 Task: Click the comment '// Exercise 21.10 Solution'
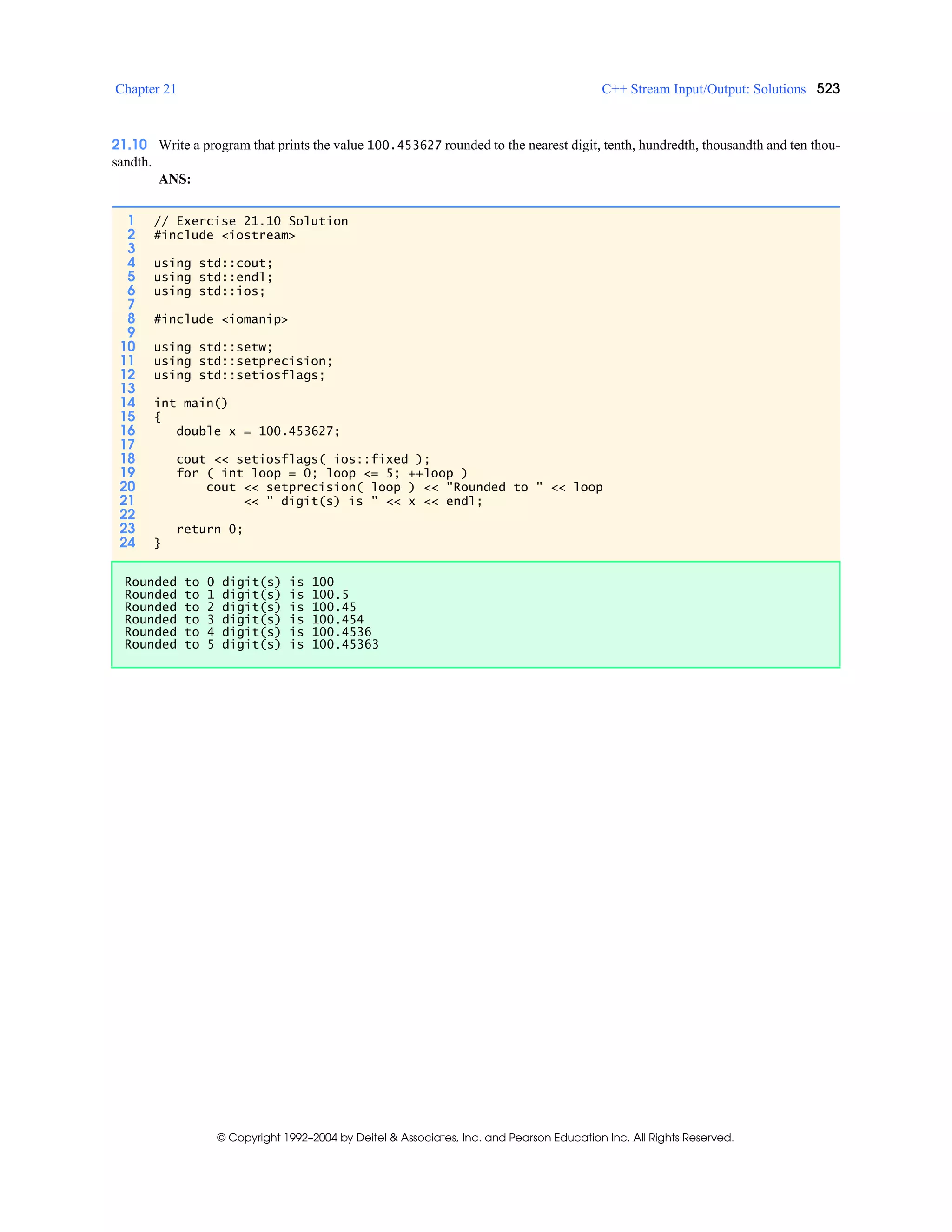point(251,221)
